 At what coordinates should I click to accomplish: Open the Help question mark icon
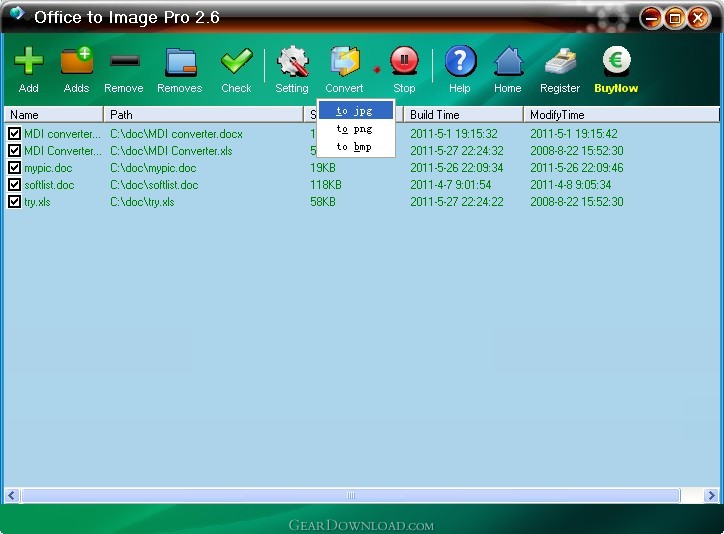click(x=460, y=61)
